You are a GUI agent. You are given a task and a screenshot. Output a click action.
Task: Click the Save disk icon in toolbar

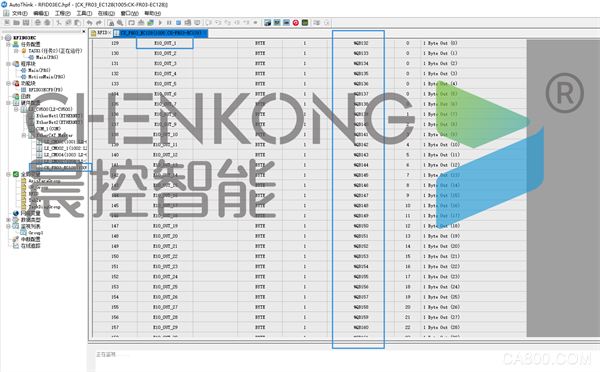click(26, 23)
